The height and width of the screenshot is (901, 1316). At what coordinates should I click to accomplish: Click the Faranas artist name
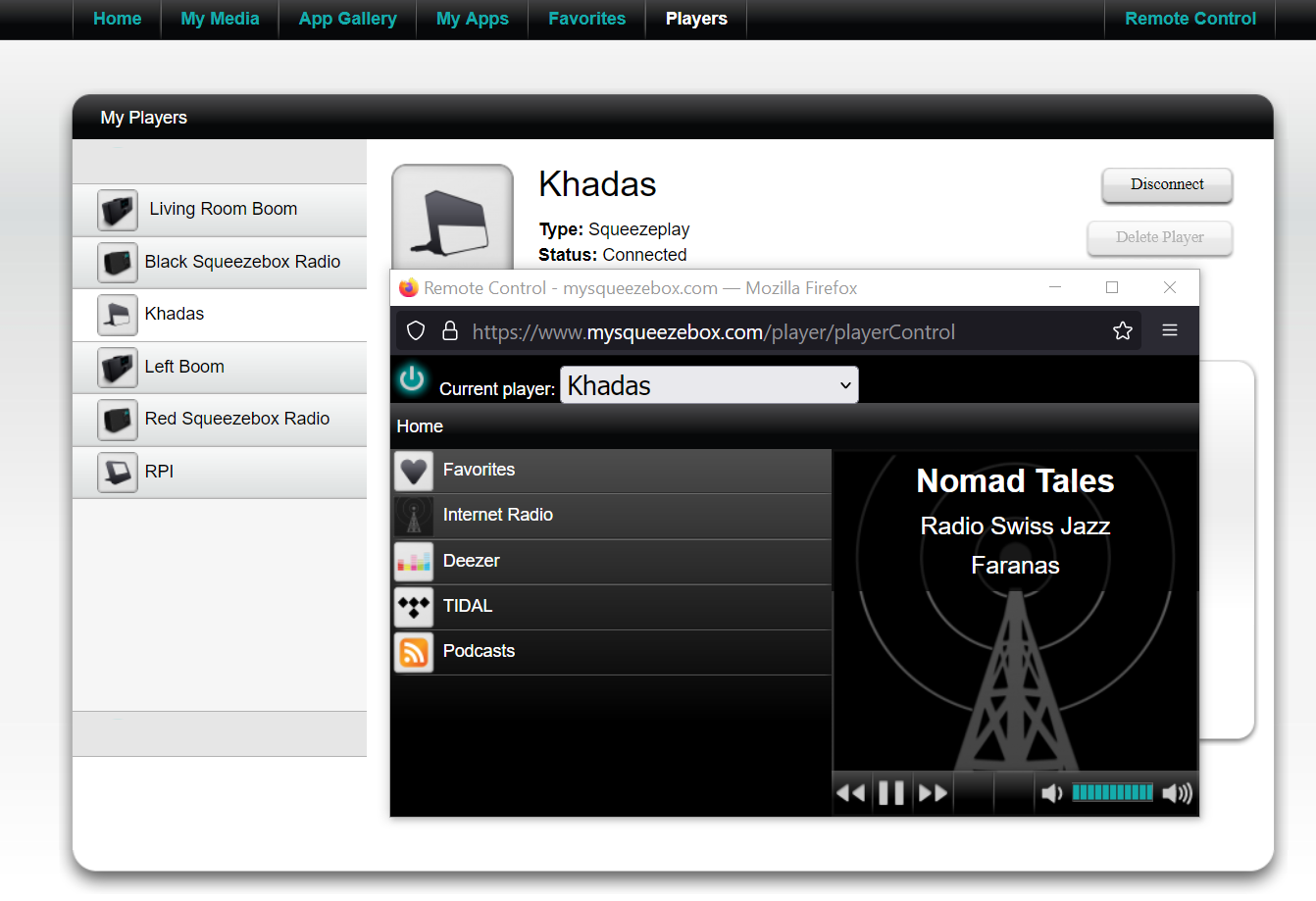(1015, 566)
